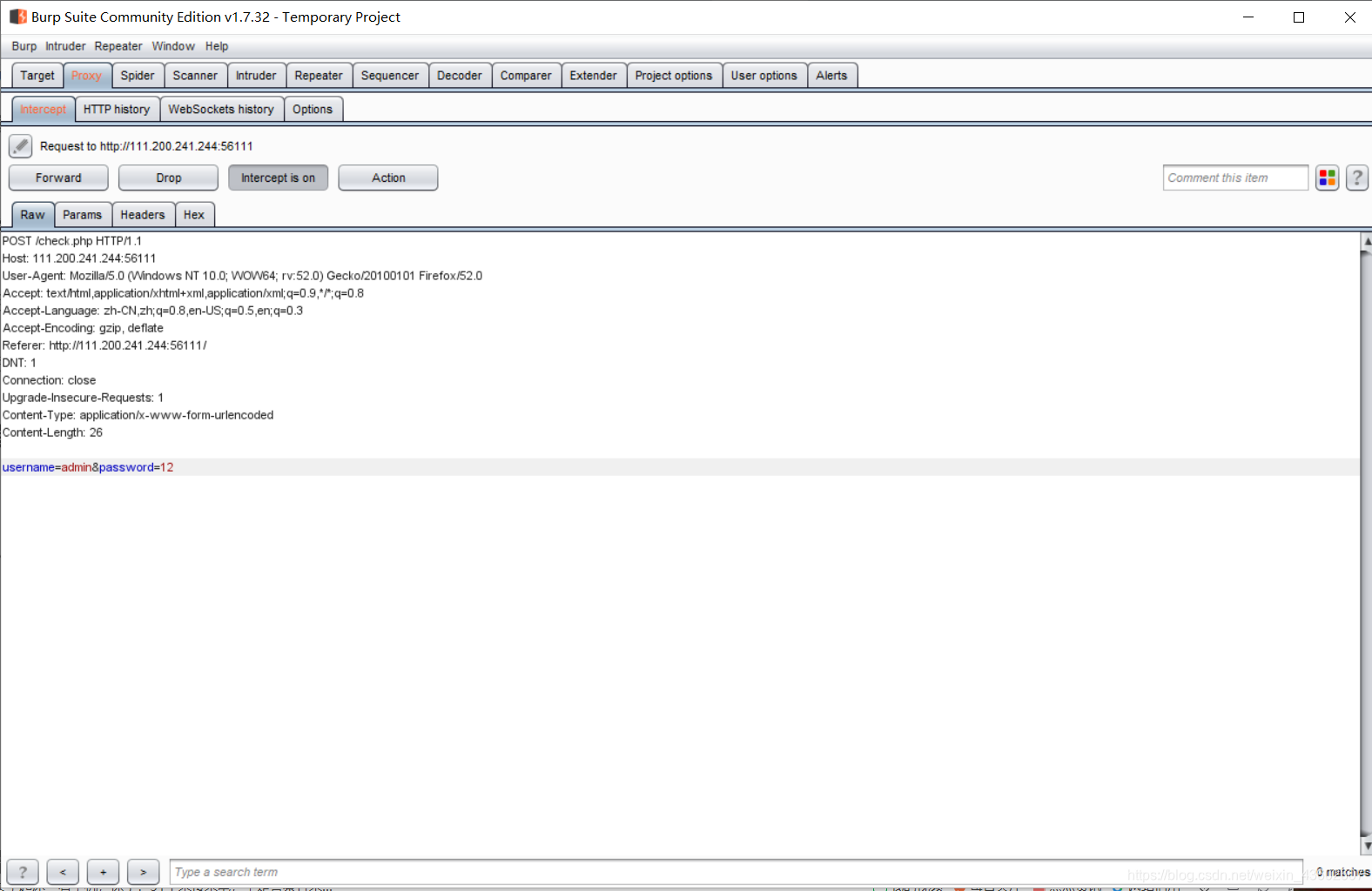Viewport: 1372px width, 891px height.
Task: Open the Action dropdown button
Action: (x=388, y=178)
